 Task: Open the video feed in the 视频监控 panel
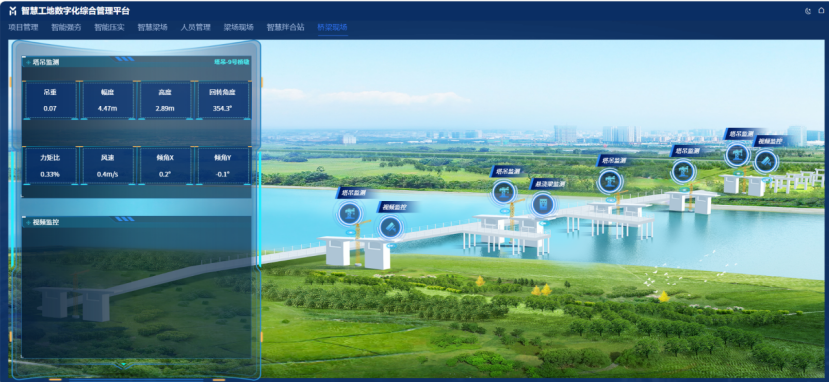click(x=136, y=294)
